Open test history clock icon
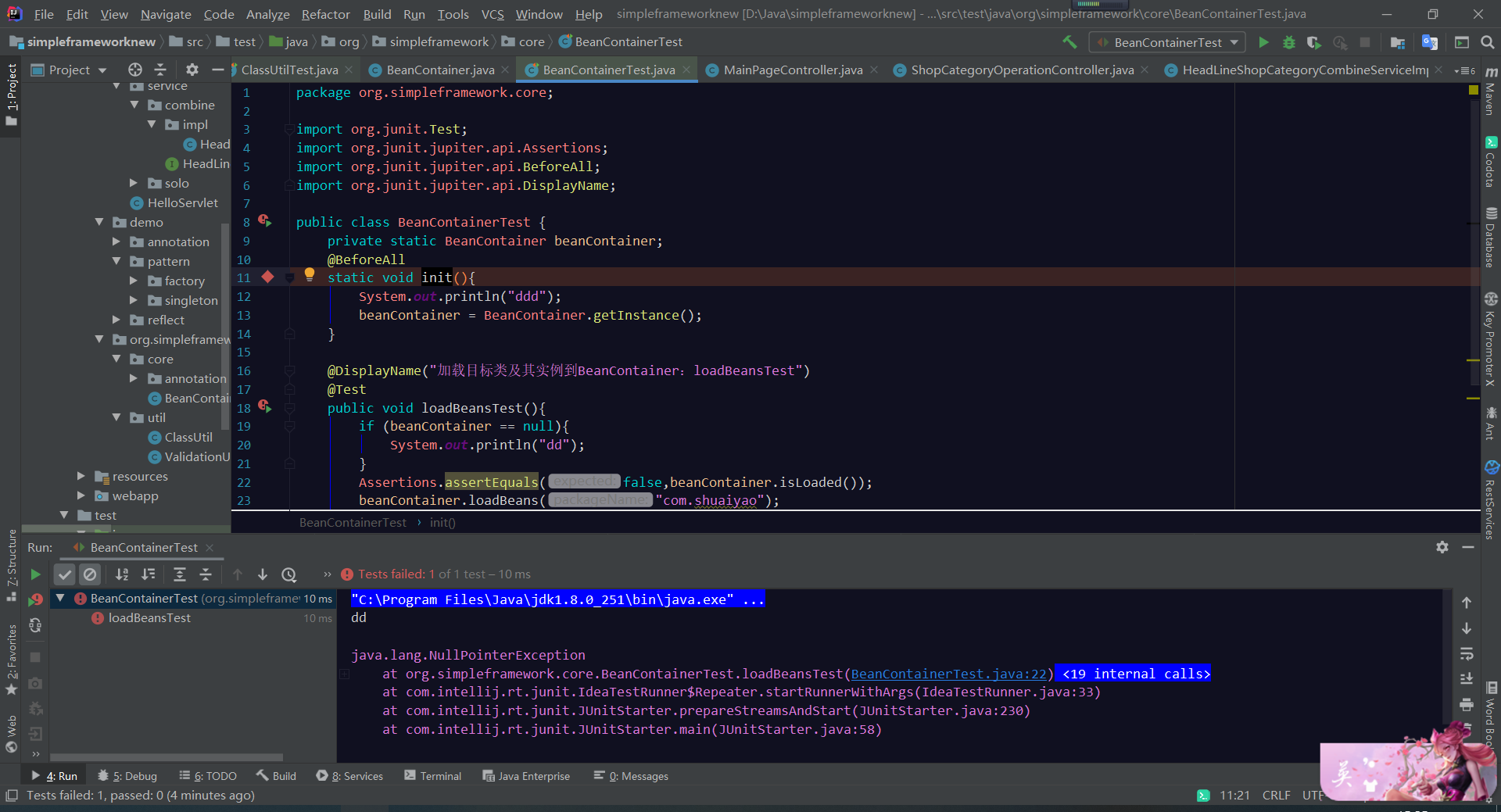 point(289,574)
